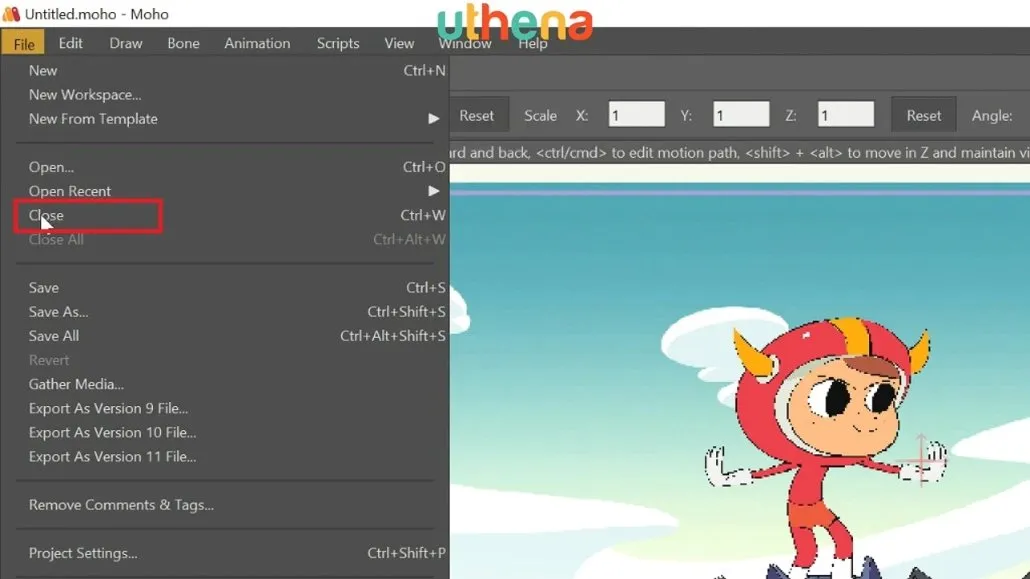1030x579 pixels.
Task: Click the Scale Y input field
Action: (x=741, y=115)
